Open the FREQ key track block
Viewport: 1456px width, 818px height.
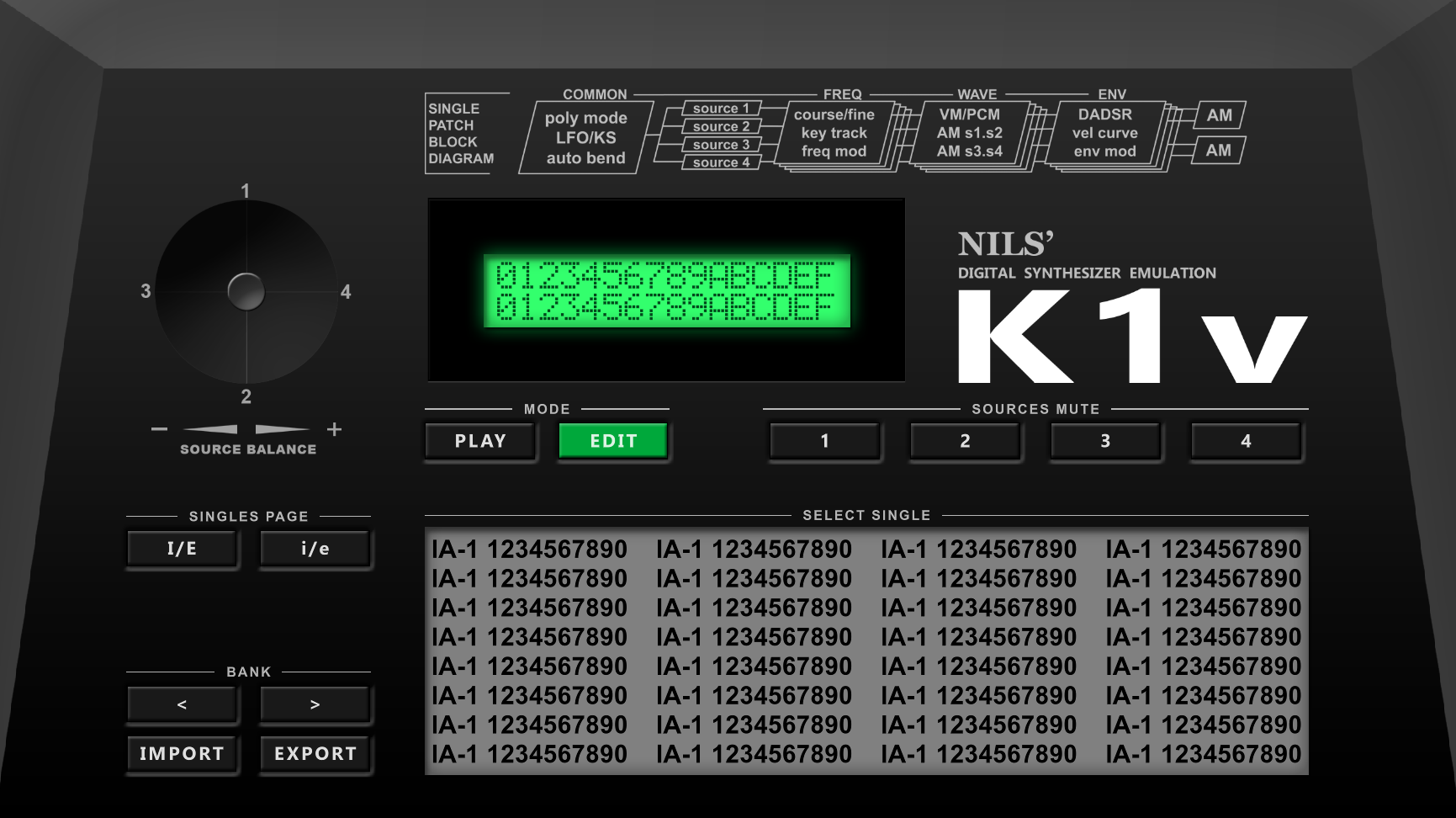click(833, 131)
